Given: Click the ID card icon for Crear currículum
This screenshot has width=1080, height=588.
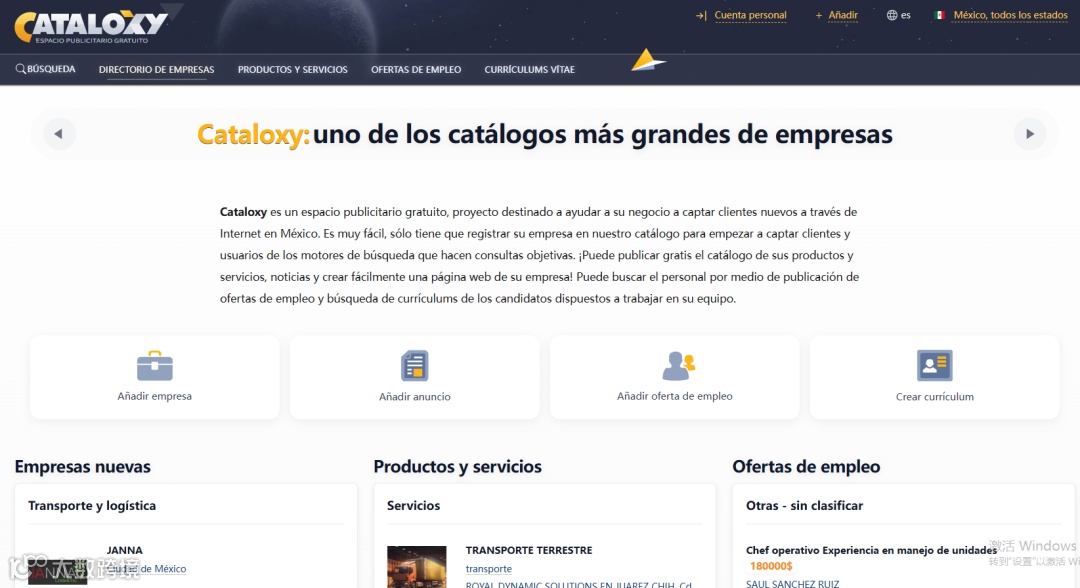Looking at the screenshot, I should tap(935, 366).
